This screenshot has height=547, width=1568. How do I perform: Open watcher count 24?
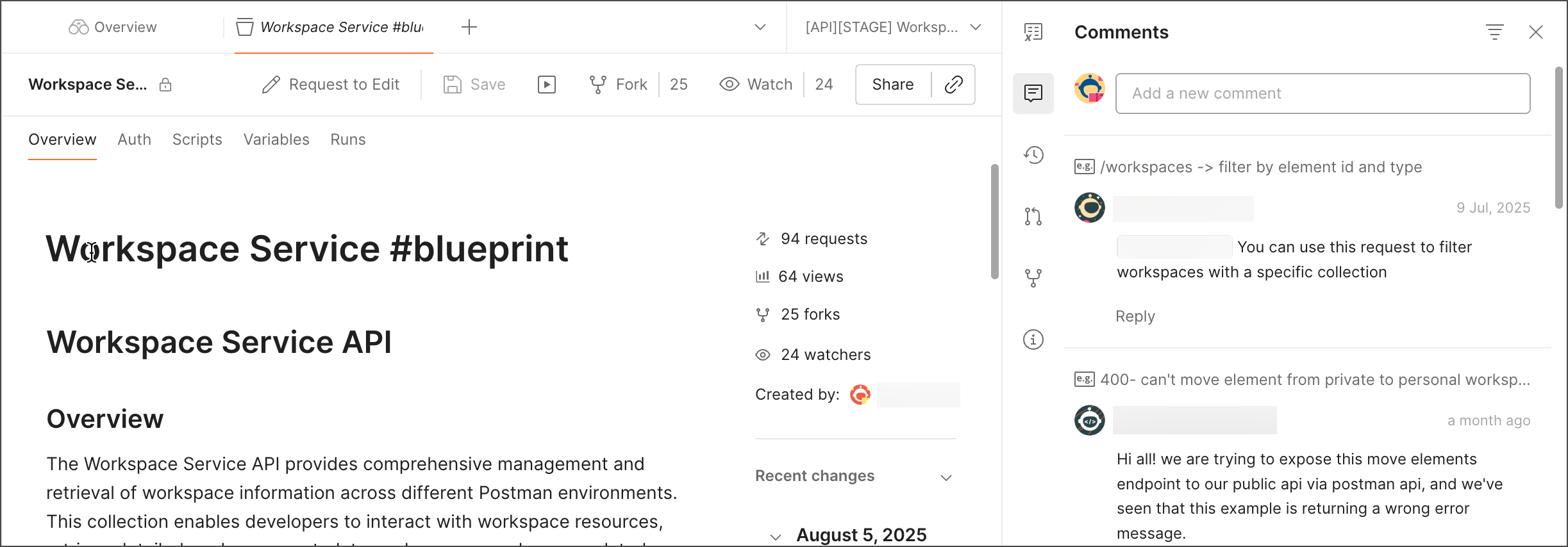[x=824, y=85]
